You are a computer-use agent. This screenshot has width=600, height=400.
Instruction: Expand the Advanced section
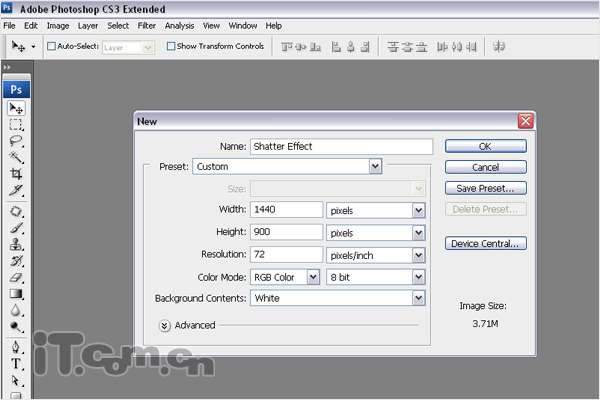(164, 325)
